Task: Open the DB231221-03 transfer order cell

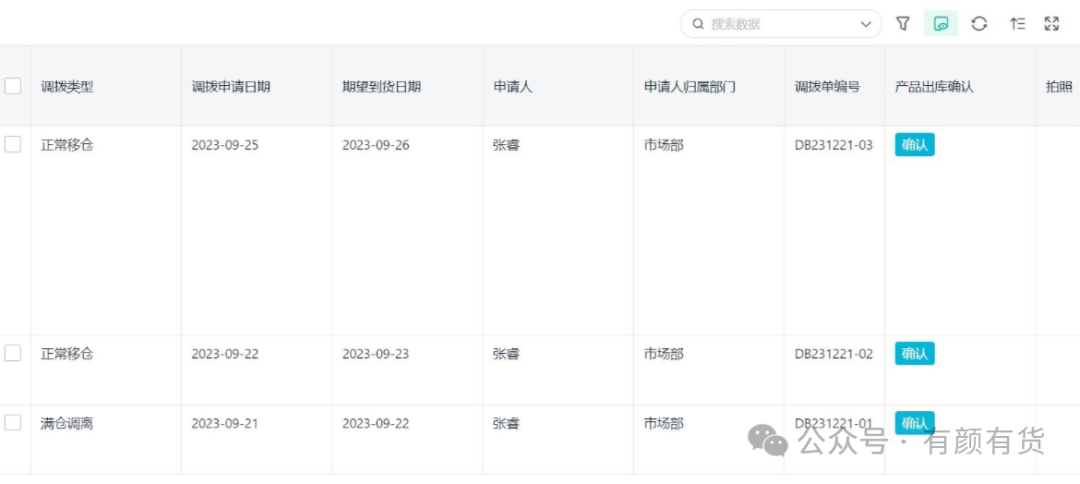Action: (833, 145)
